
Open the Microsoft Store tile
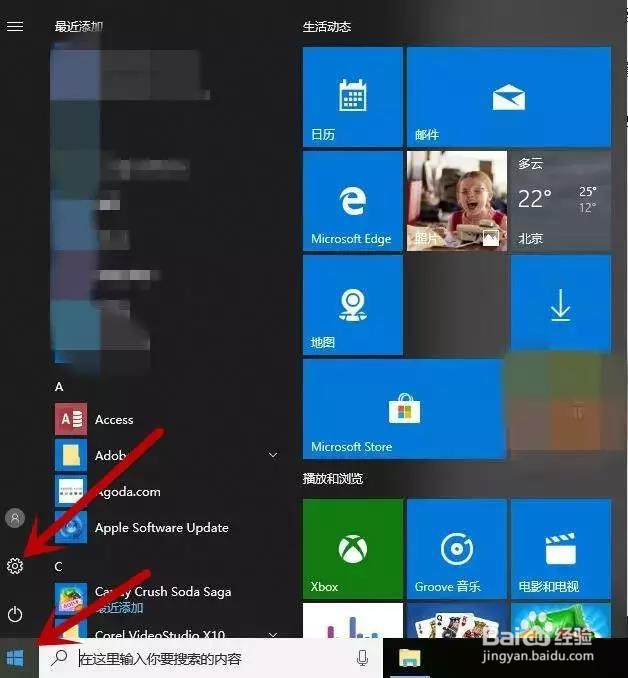click(x=404, y=409)
